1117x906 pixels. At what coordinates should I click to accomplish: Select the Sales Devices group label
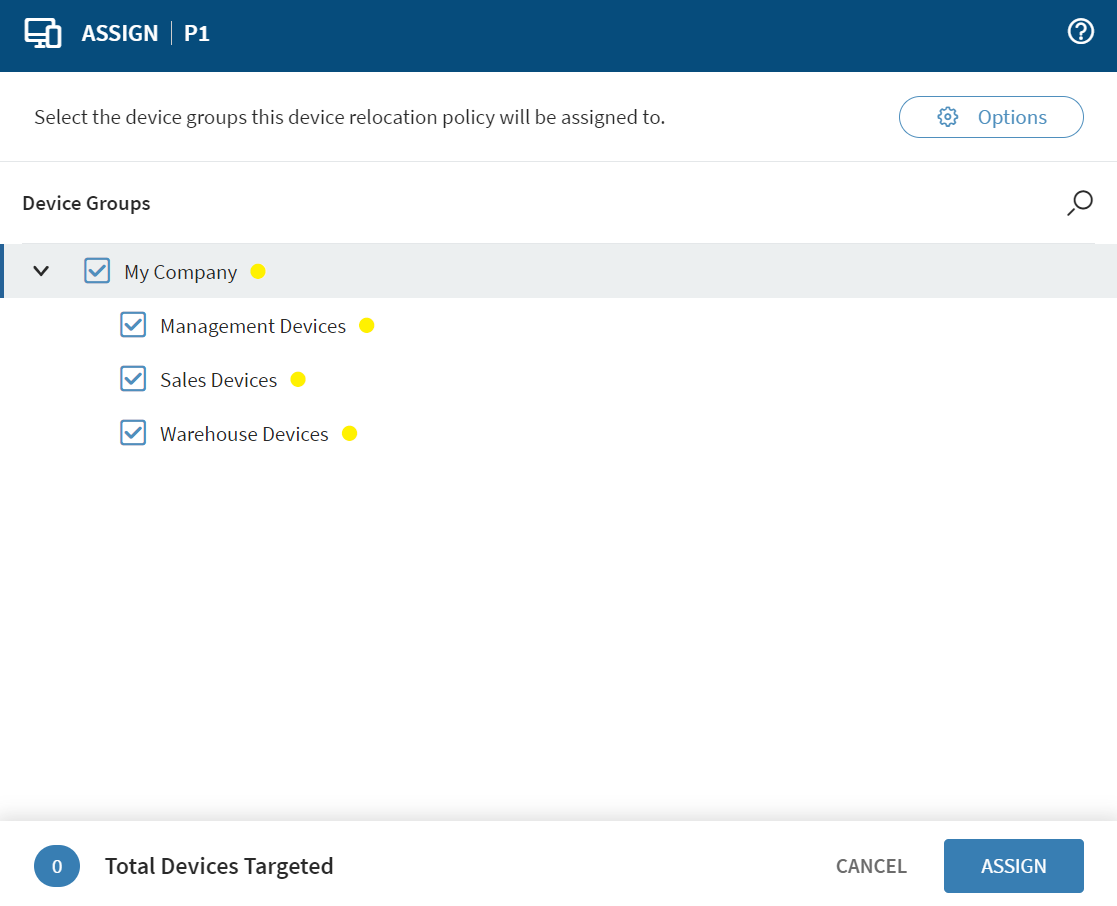pos(218,380)
